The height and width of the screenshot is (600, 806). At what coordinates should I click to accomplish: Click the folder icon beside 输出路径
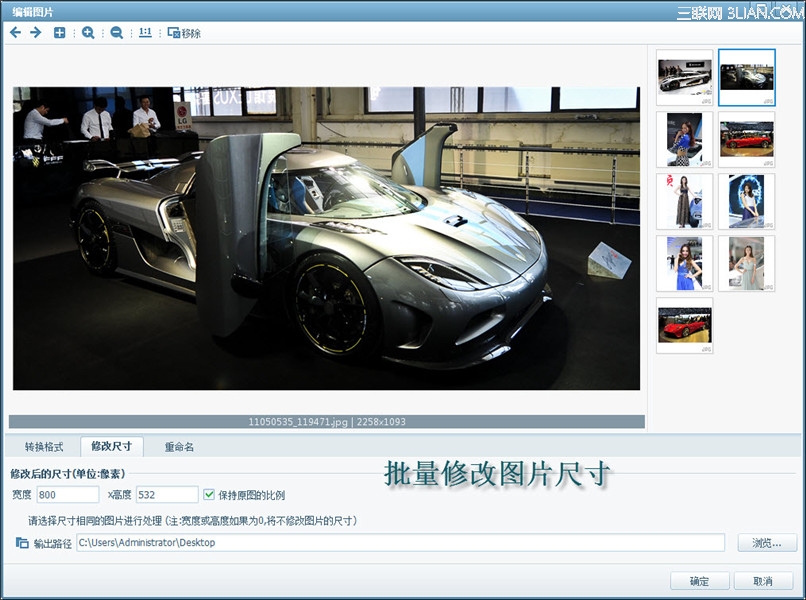tap(22, 543)
